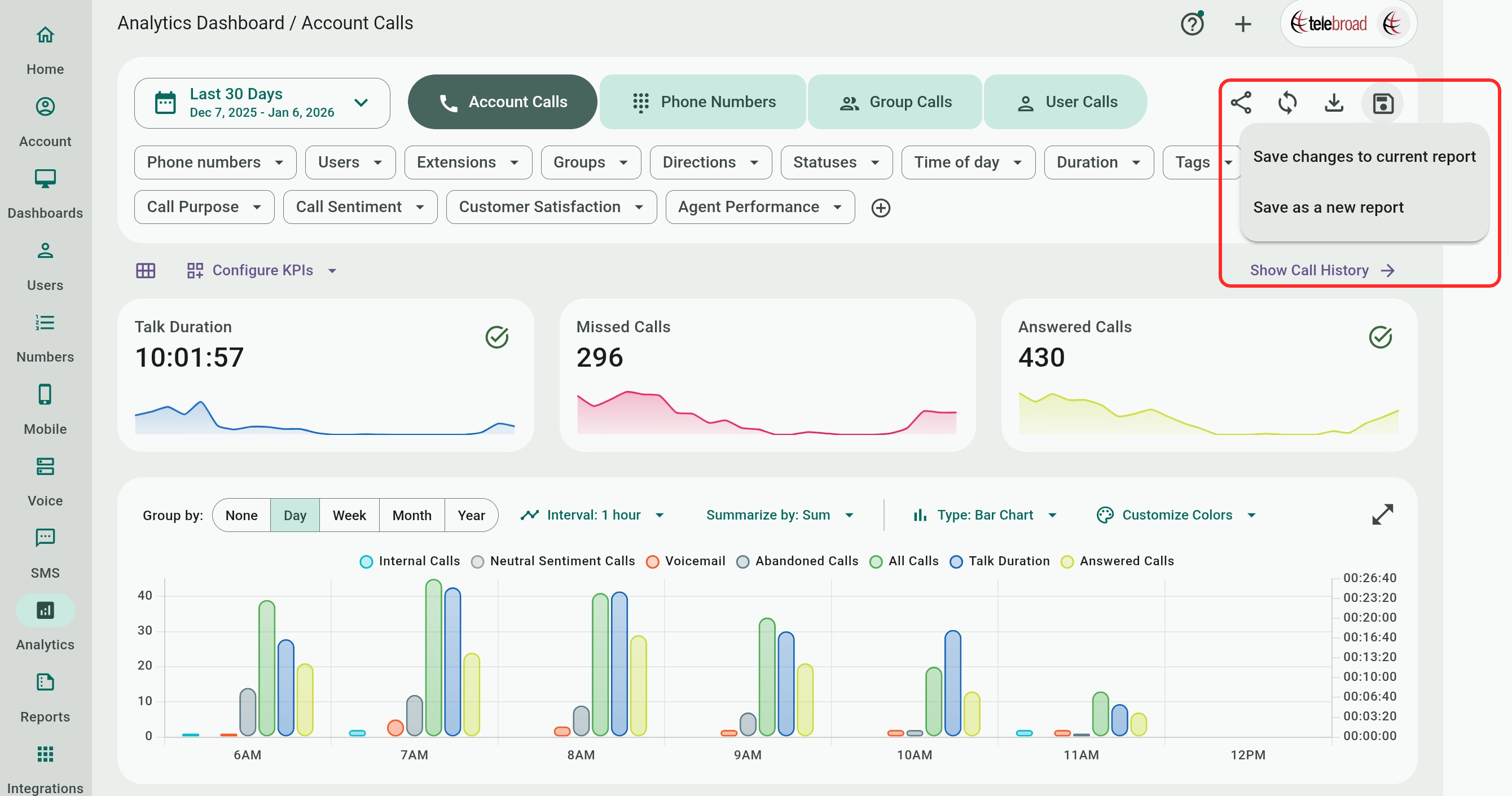Switch to table grid view icon
The width and height of the screenshot is (1512, 796).
coord(146,271)
